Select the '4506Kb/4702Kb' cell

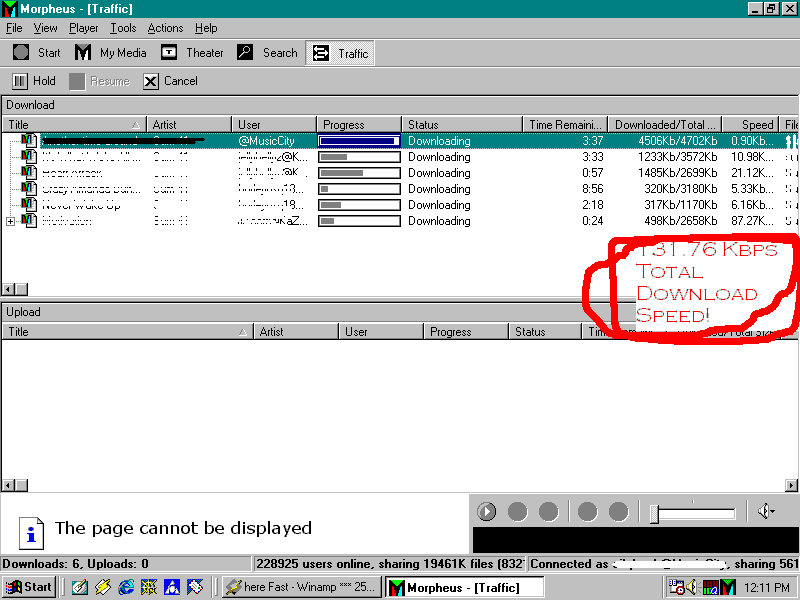click(x=678, y=141)
